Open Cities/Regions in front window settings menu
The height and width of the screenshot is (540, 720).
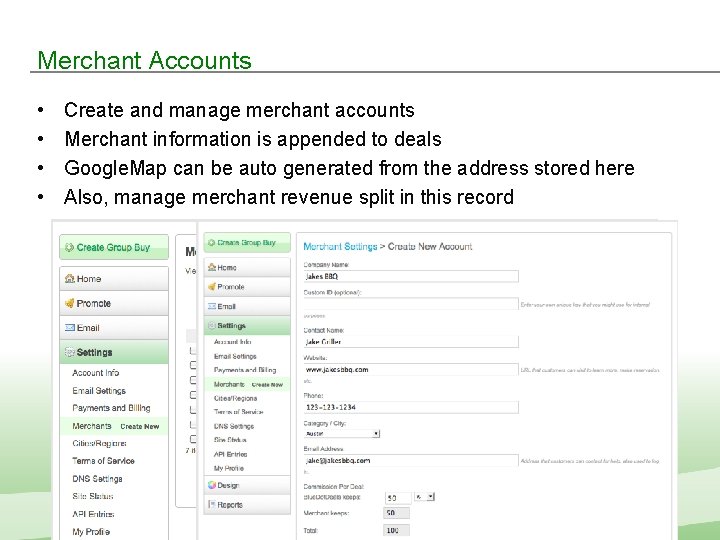click(235, 398)
